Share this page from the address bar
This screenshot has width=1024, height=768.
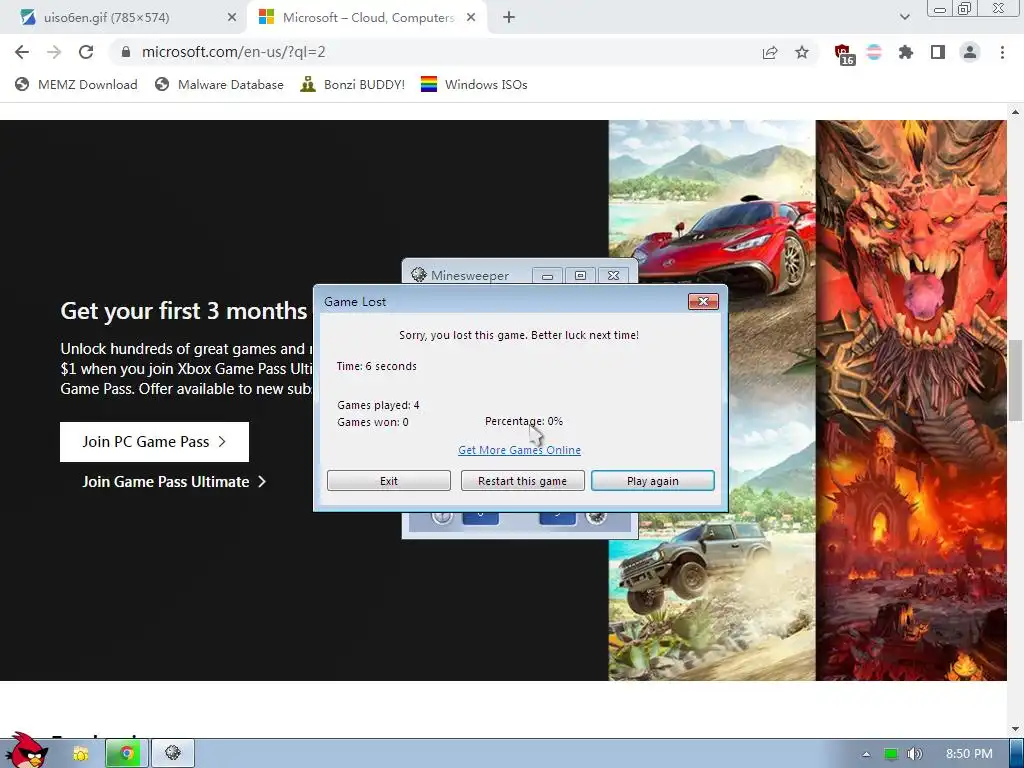tap(770, 53)
